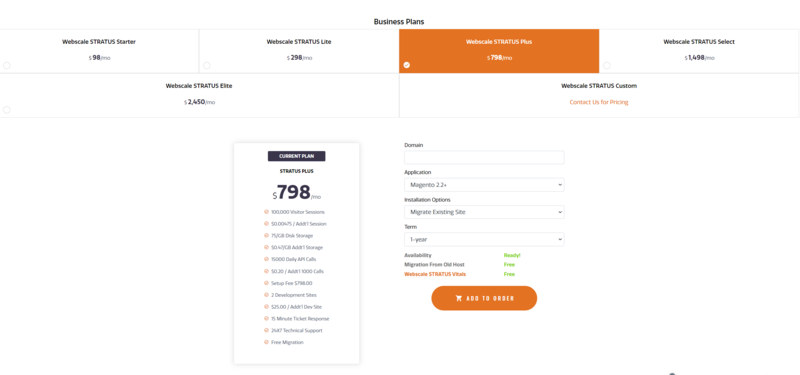Choose the Webscale STRATUS Lite plan card title
Viewport: 800px width, 375px height.
(x=299, y=42)
